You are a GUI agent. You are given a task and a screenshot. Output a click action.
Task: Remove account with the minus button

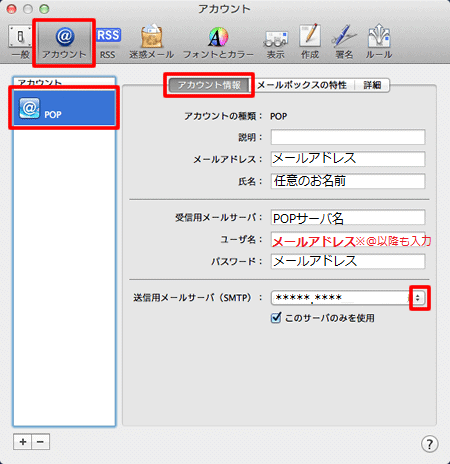[41, 442]
